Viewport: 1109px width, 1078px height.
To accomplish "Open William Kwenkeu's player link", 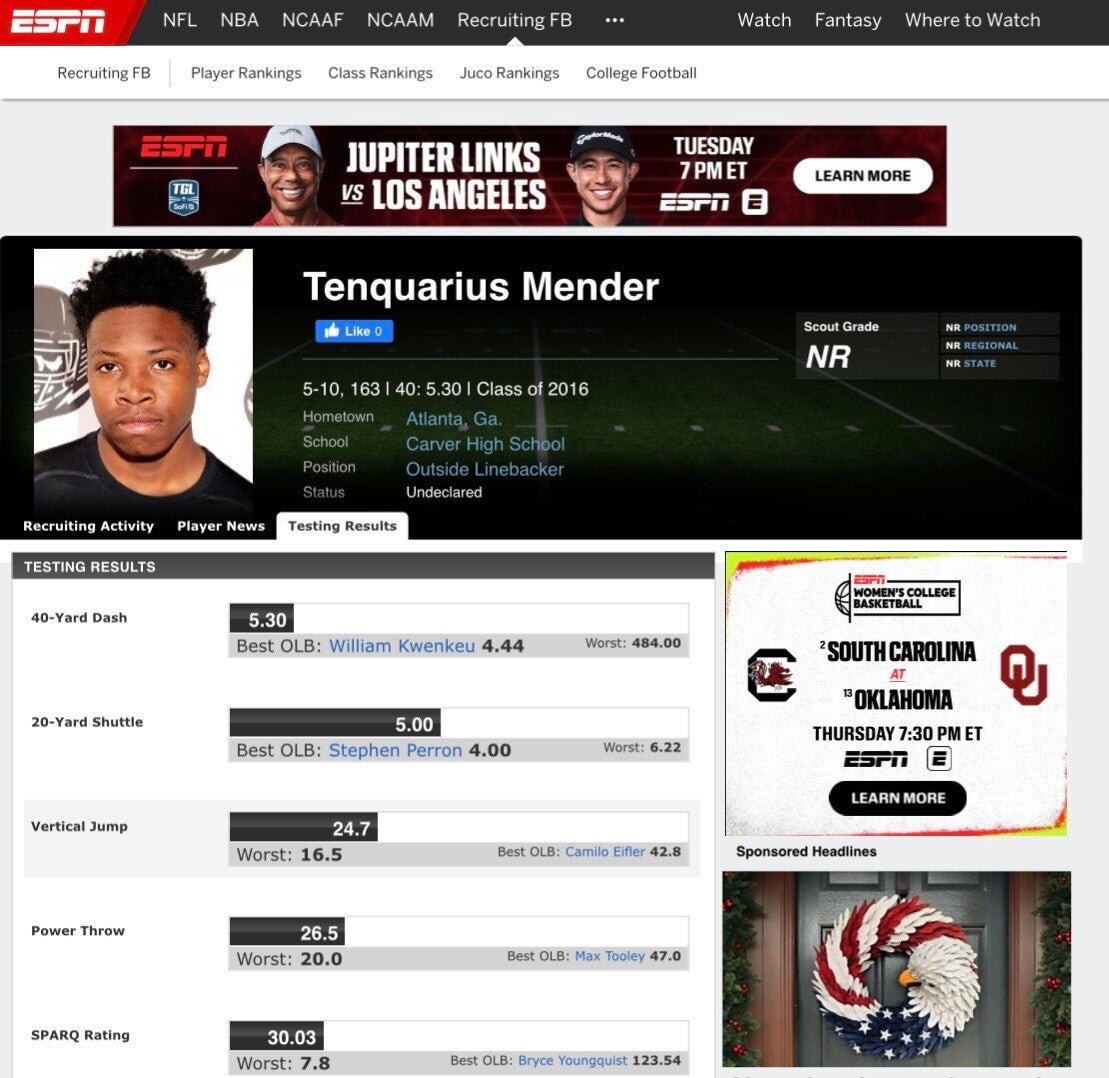I will pyautogui.click(x=402, y=646).
